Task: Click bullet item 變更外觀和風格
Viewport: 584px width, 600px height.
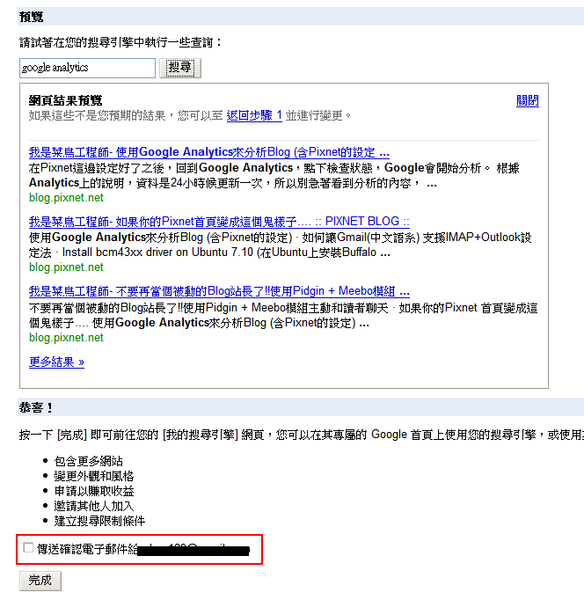Action: (x=94, y=476)
